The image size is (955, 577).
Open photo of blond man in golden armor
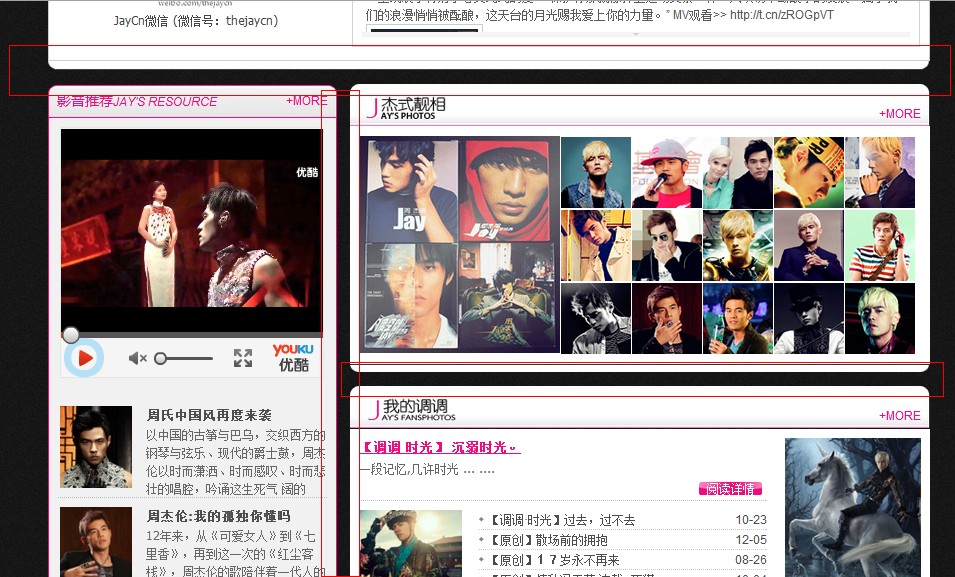coord(738,246)
